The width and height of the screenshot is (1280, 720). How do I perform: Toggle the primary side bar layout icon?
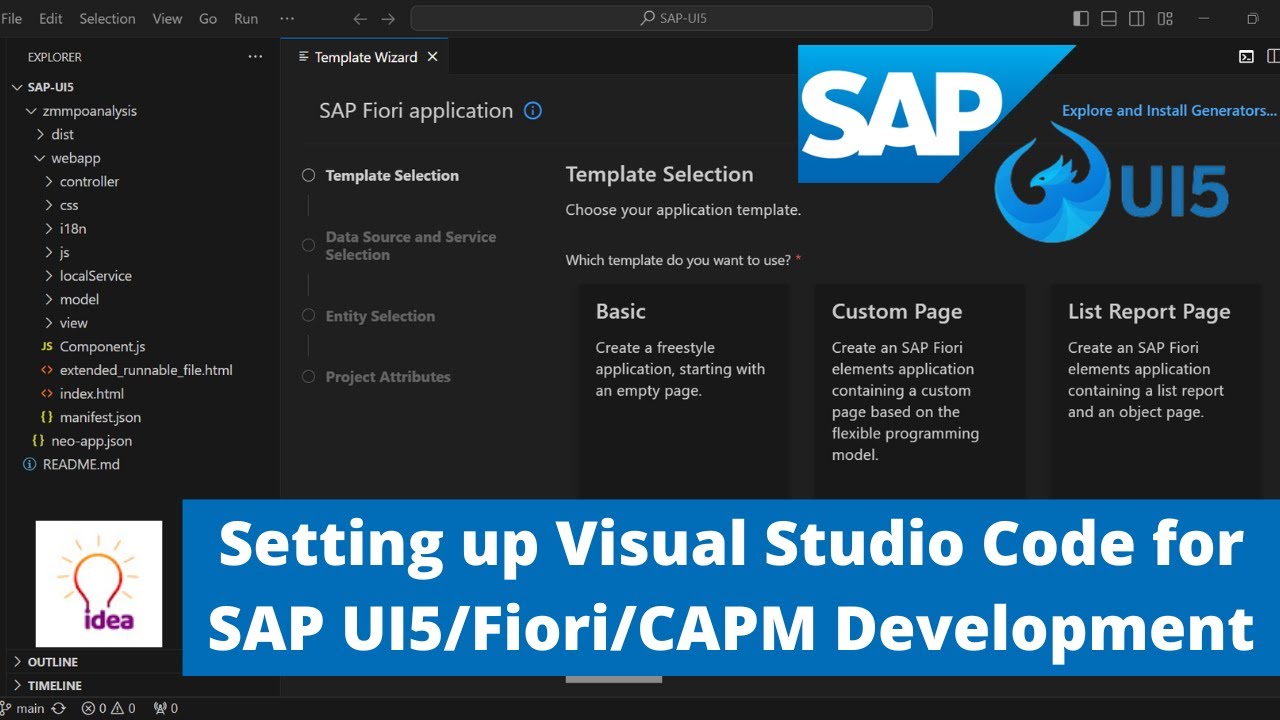point(1081,18)
